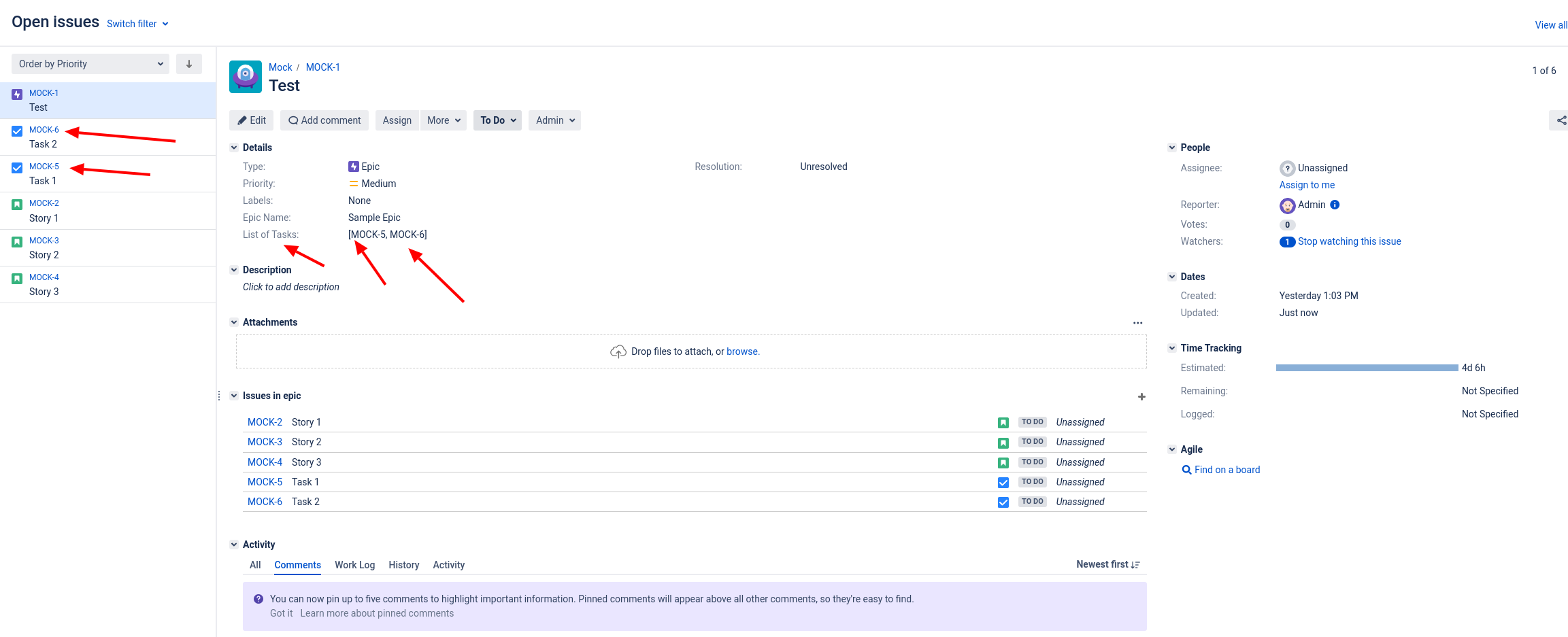
Task: Click the Epic icon beside MOCK-1 sidebar entry
Action: click(16, 92)
